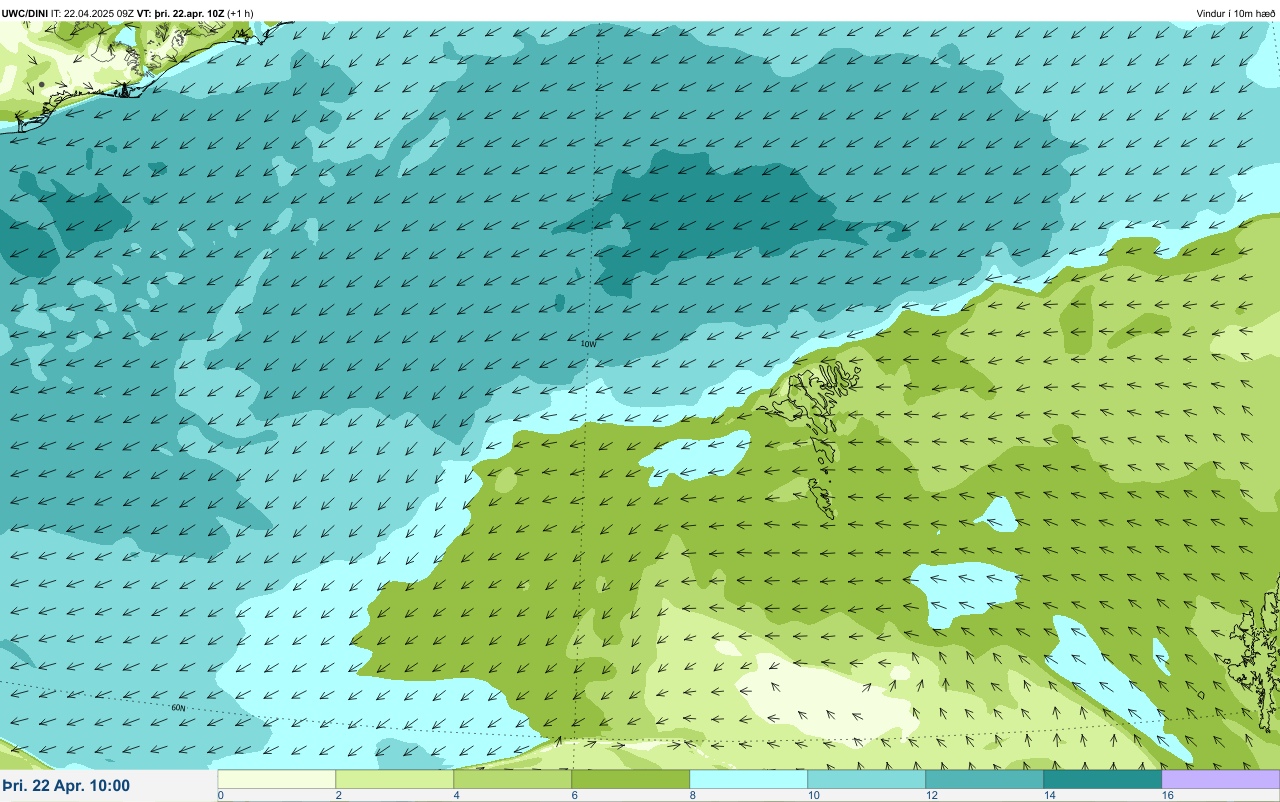1280x802 pixels.
Task: Click the purple above-16 legend swatch
Action: click(x=1220, y=779)
